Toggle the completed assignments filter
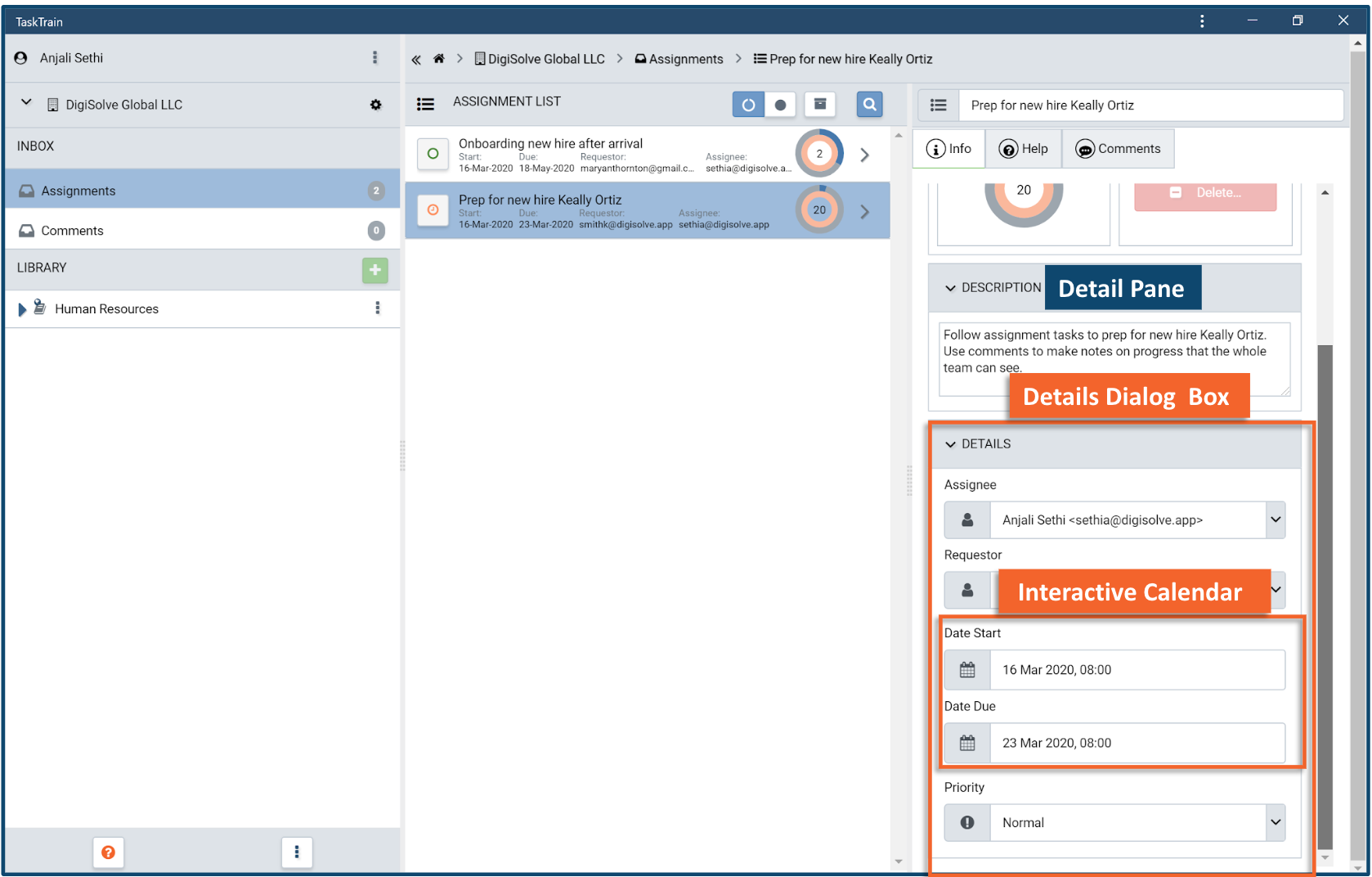This screenshot has height=877, width=1372. coord(780,105)
